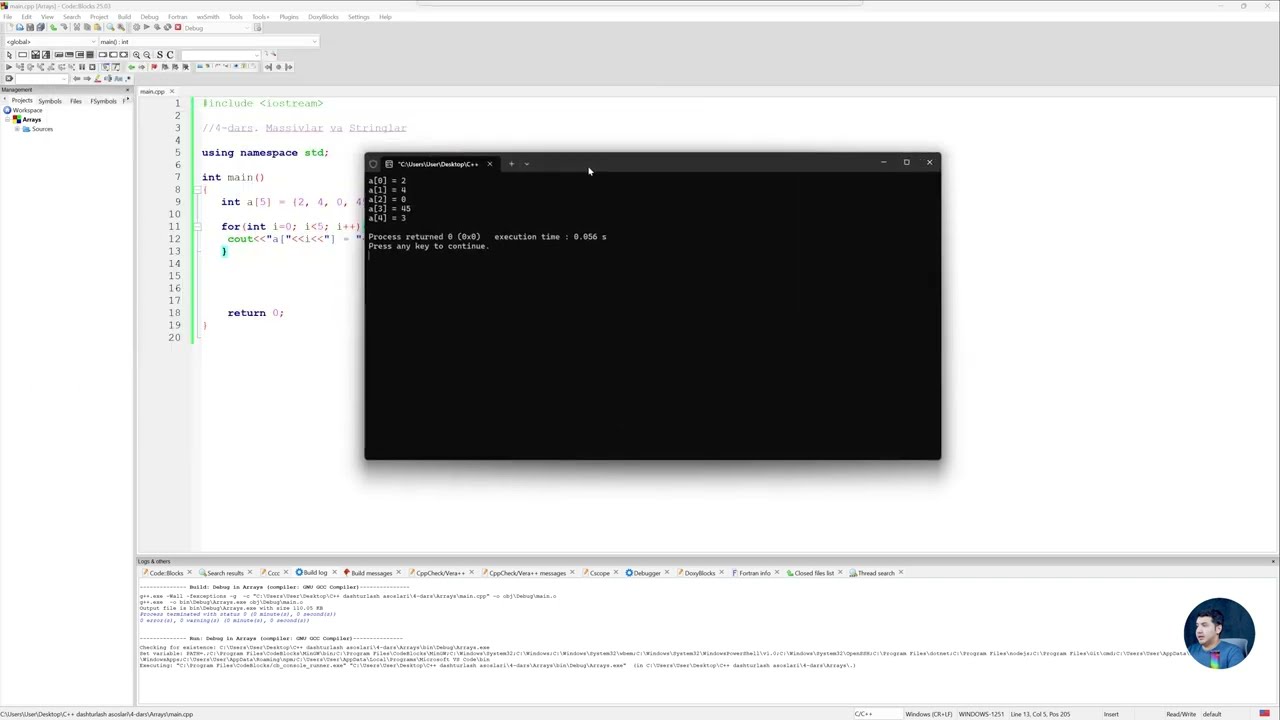Switch to the Debugger log tab
This screenshot has height=720, width=1280.
[x=646, y=573]
